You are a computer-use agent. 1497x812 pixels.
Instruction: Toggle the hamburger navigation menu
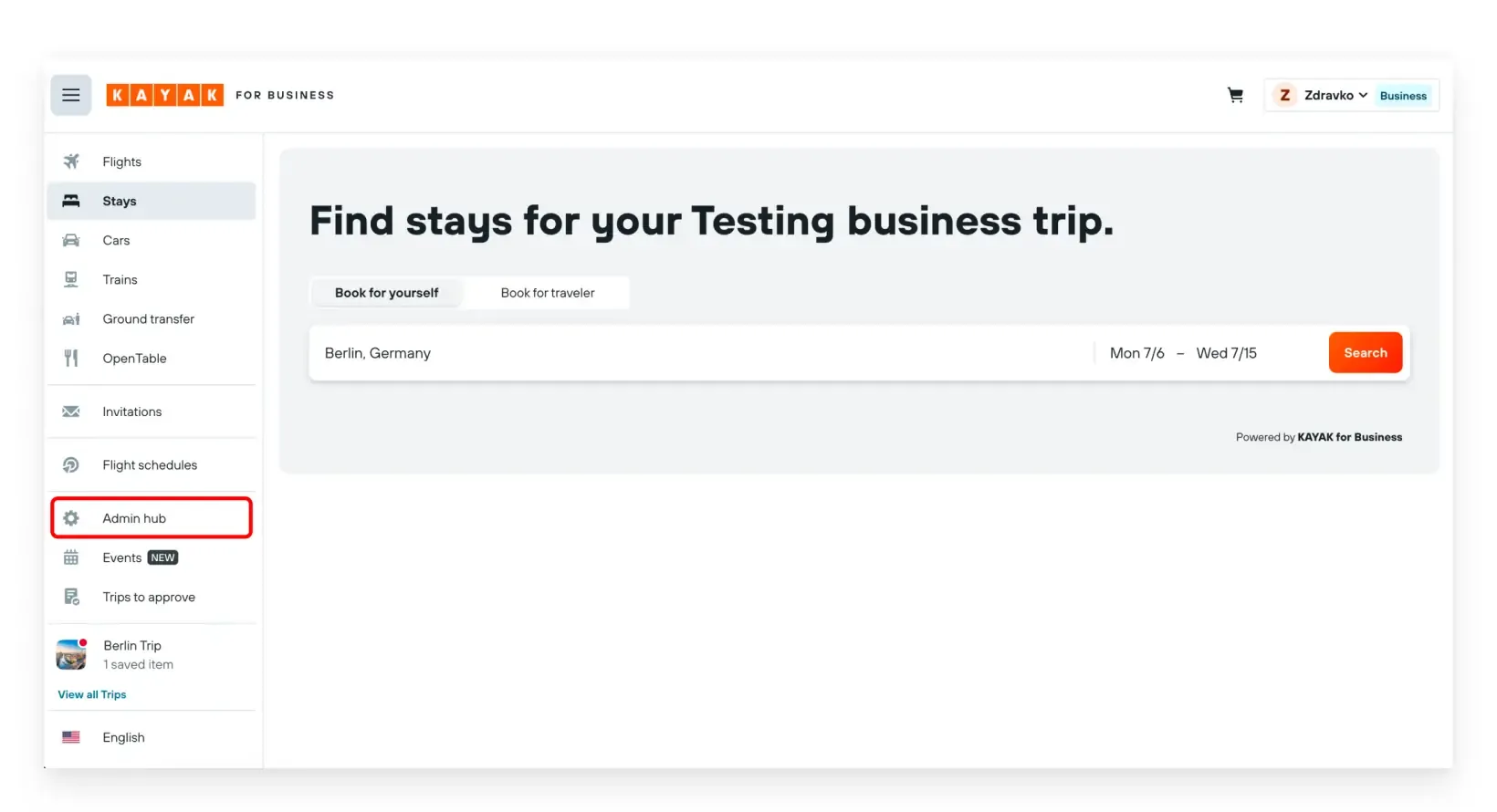70,95
